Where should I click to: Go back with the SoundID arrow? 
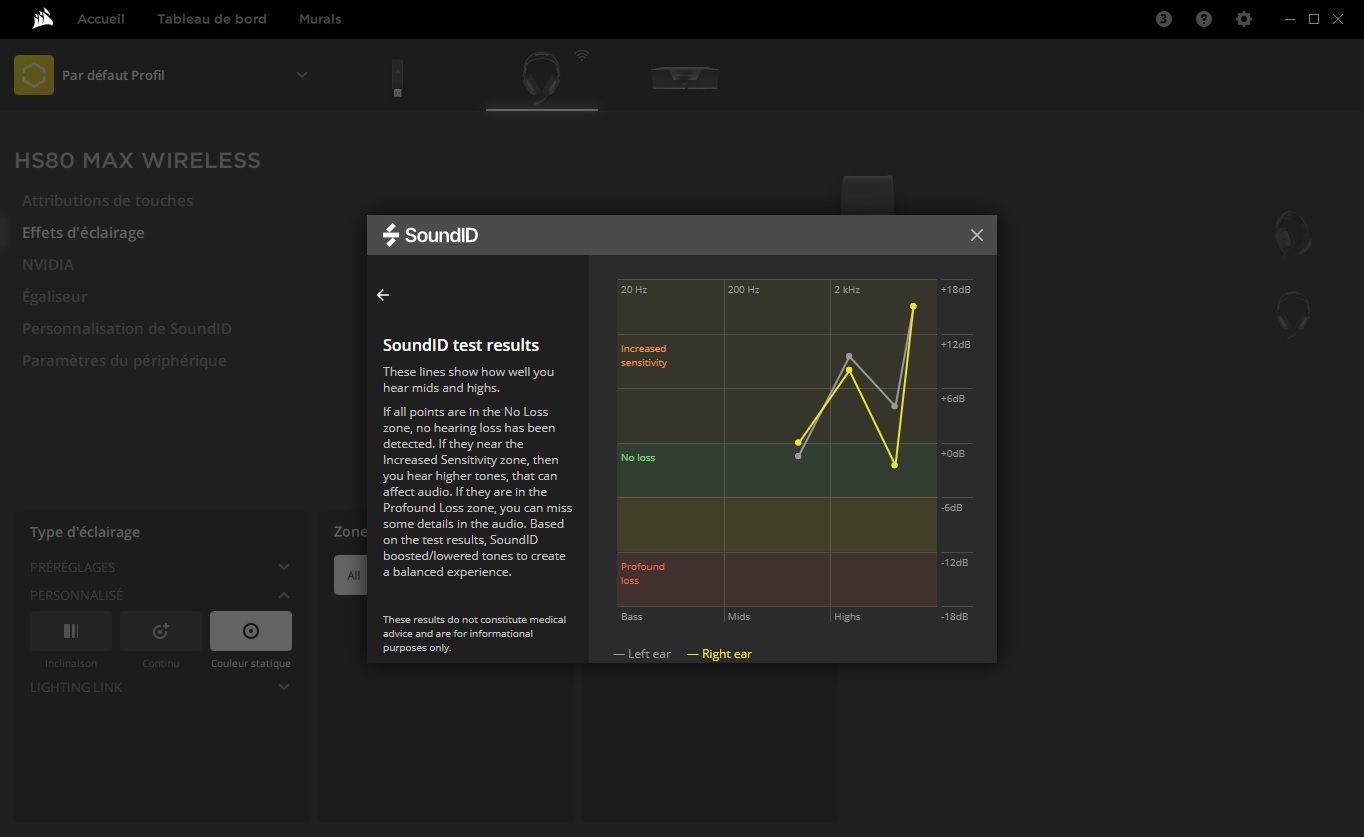pyautogui.click(x=383, y=295)
